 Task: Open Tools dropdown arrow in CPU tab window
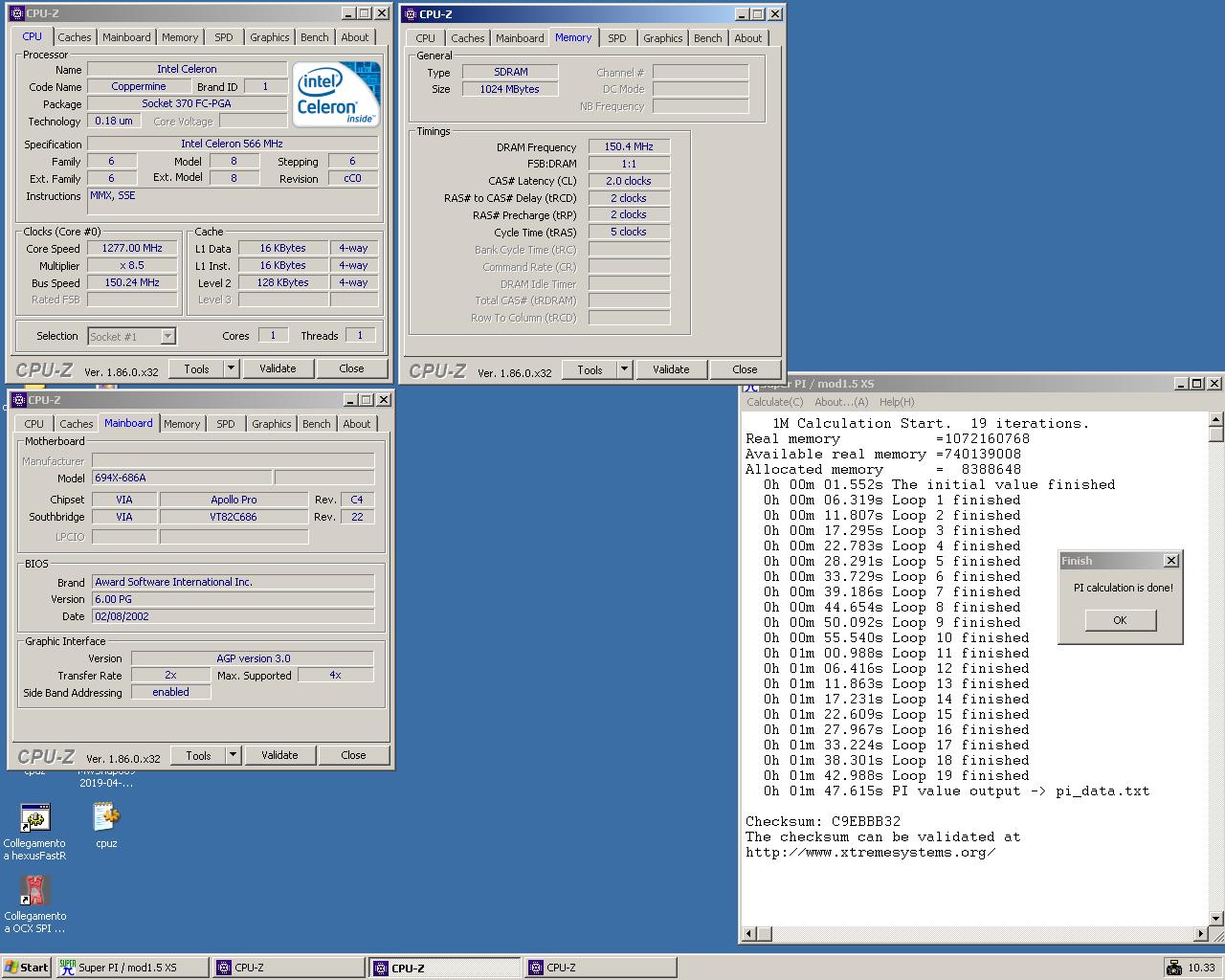[231, 368]
